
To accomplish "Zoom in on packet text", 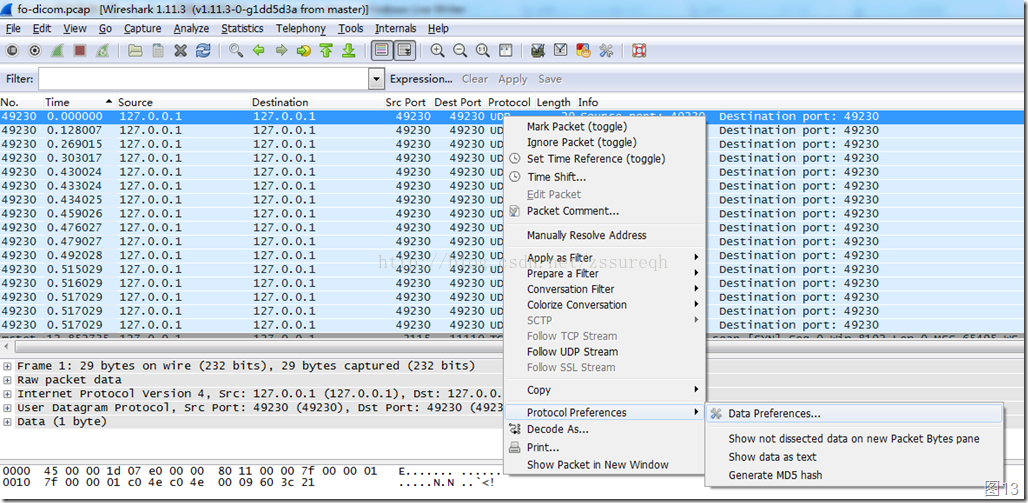I will click(x=437, y=50).
